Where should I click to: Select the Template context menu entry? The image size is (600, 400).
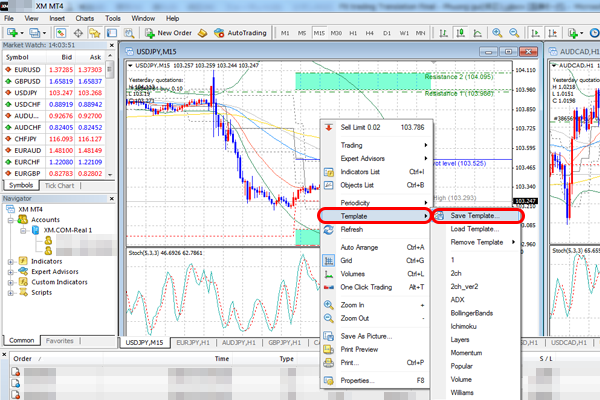pyautogui.click(x=375, y=216)
